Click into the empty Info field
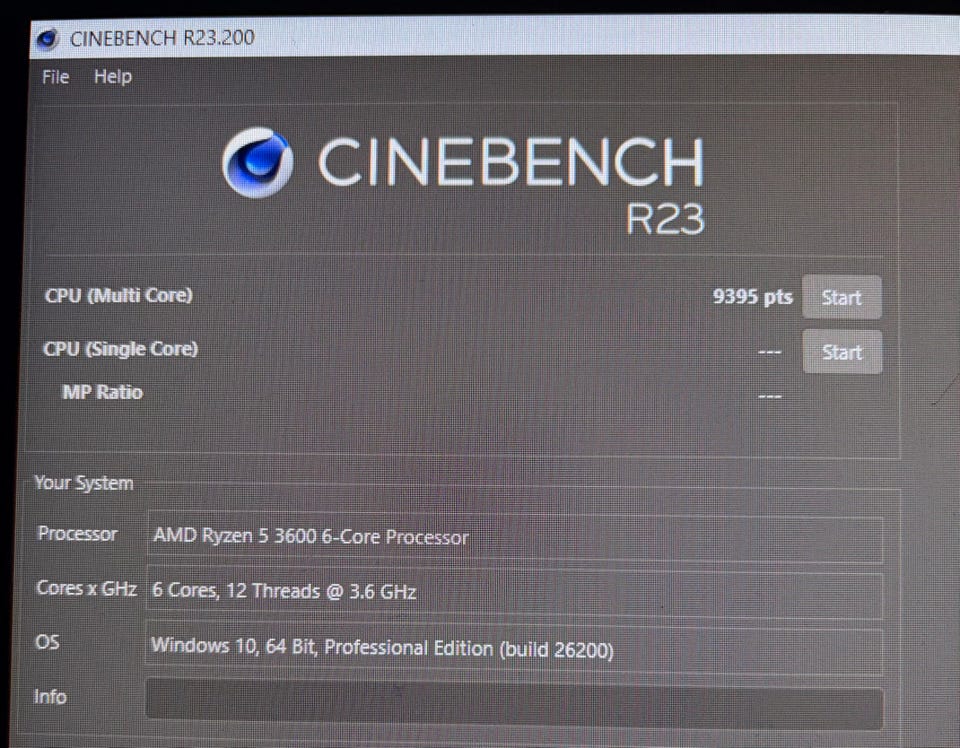This screenshot has width=960, height=748. (x=514, y=705)
